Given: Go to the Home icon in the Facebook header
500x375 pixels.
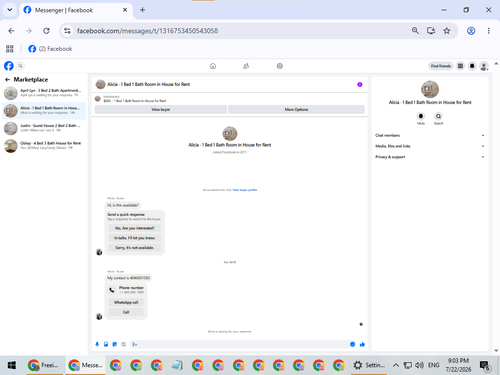Looking at the screenshot, I should click(x=213, y=66).
